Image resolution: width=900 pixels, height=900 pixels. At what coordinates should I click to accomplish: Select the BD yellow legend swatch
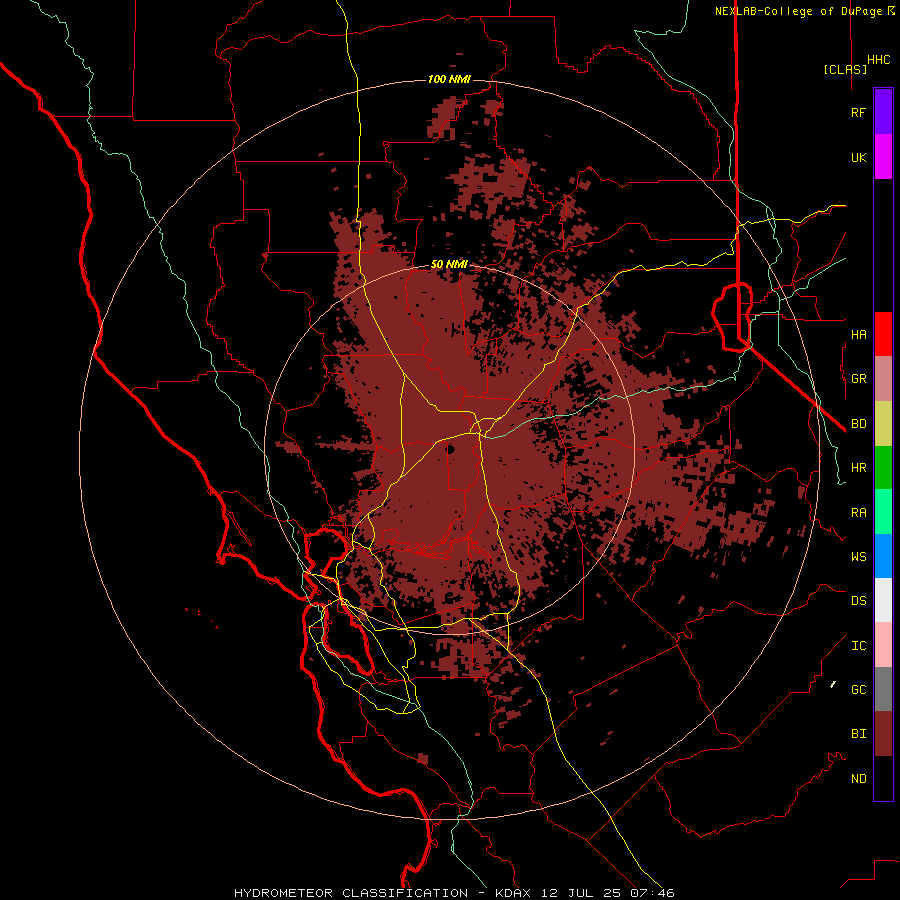point(883,424)
